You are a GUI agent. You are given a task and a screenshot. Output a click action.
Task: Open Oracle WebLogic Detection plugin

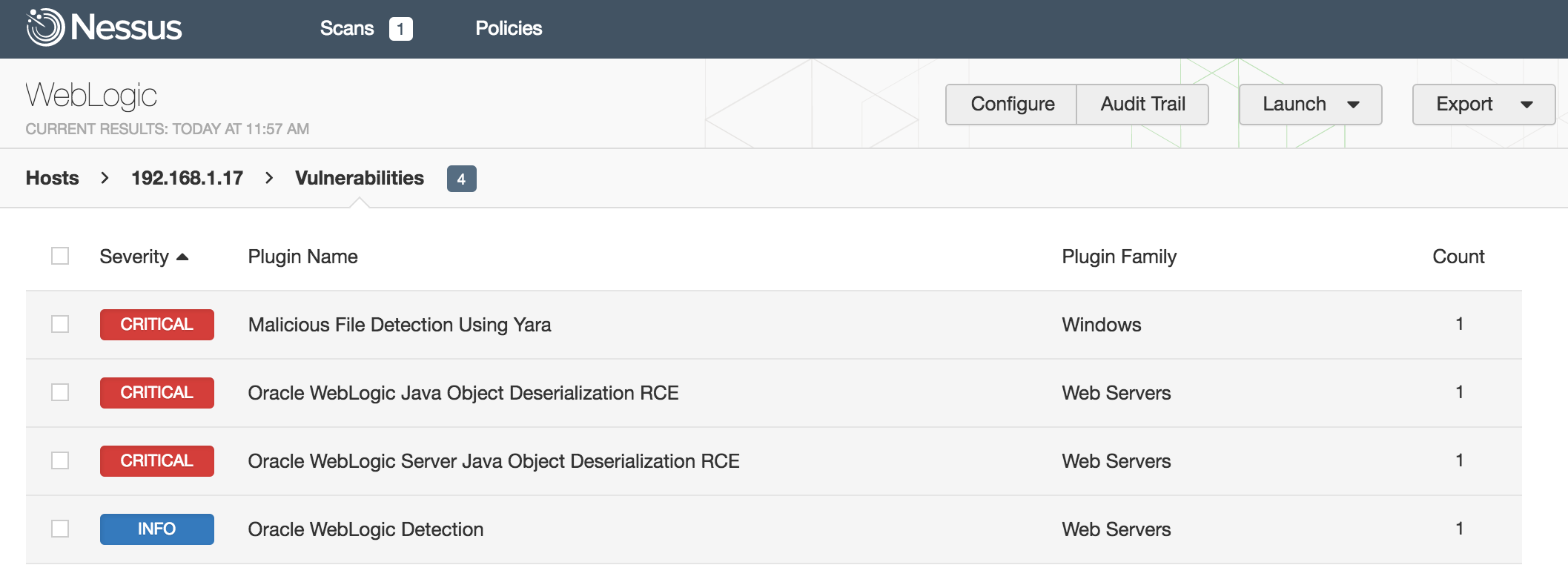point(365,529)
